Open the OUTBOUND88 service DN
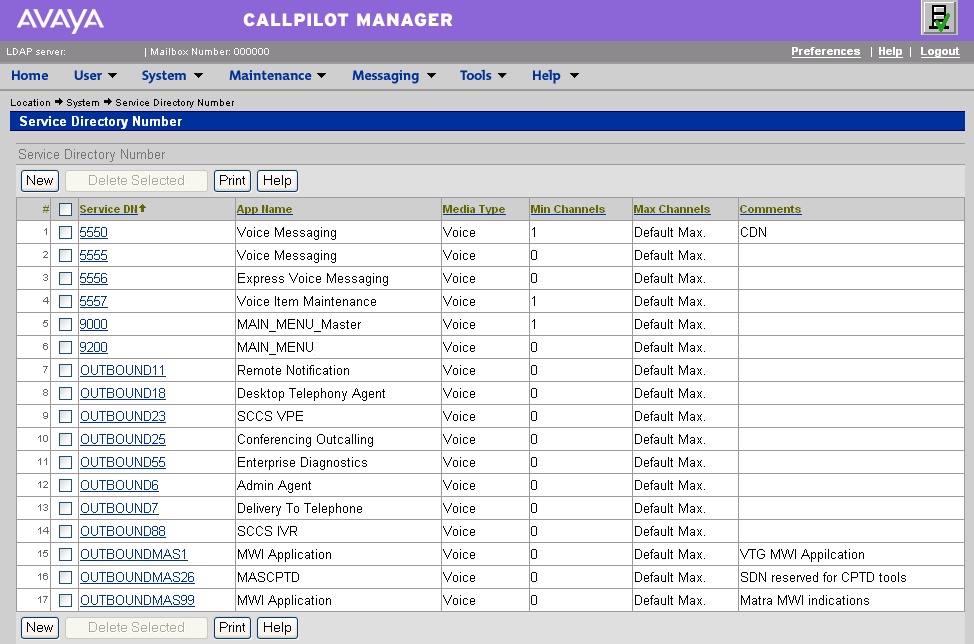The image size is (974, 644). (123, 532)
